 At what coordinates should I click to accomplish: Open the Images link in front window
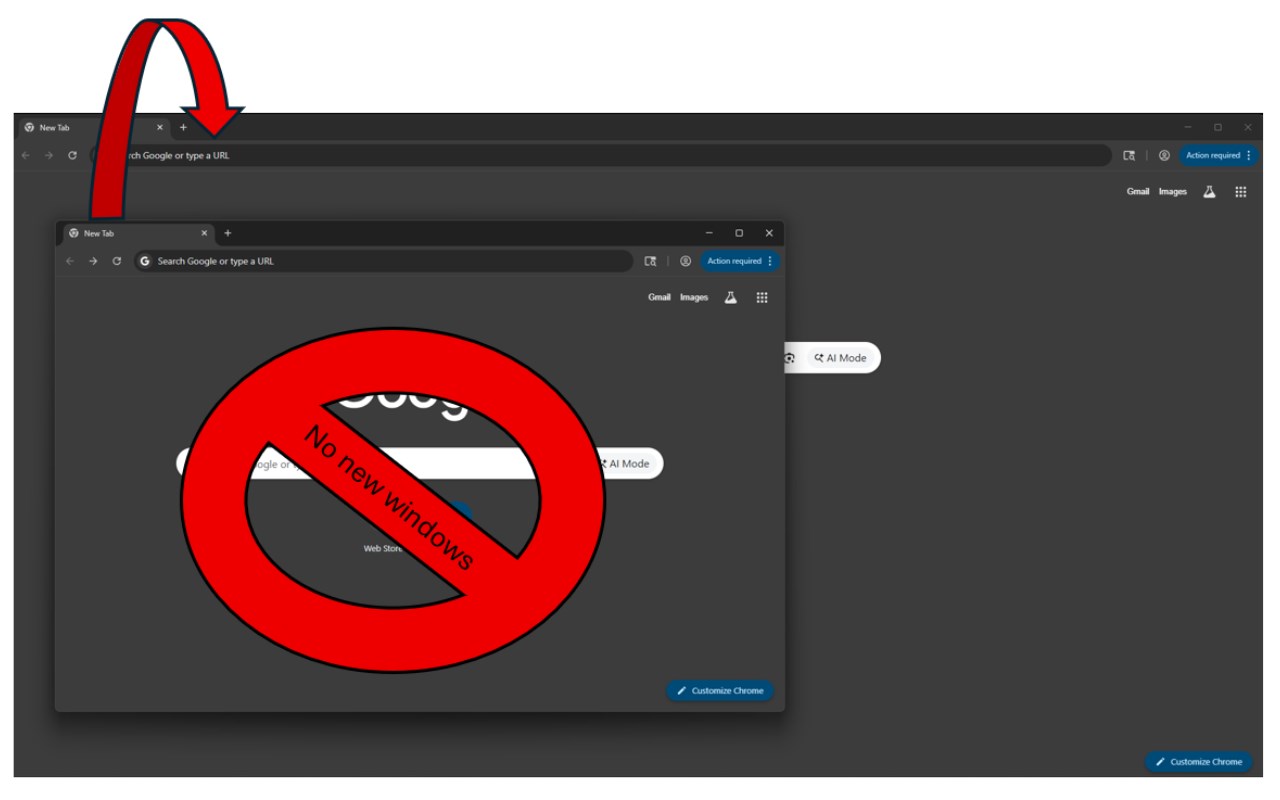point(694,297)
